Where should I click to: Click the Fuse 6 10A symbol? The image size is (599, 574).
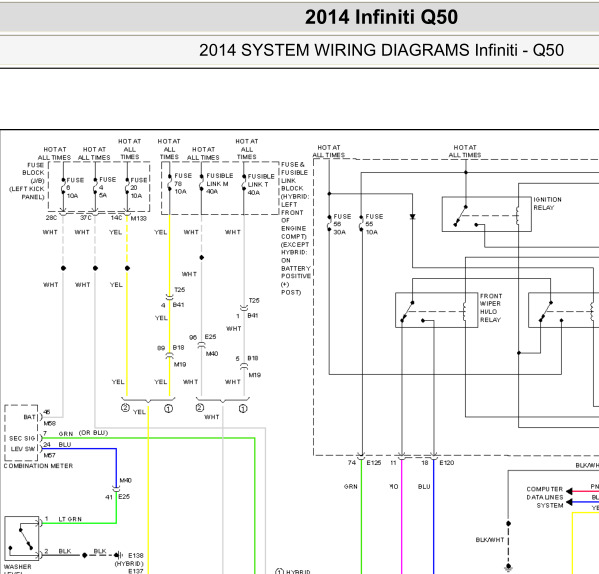tap(63, 187)
